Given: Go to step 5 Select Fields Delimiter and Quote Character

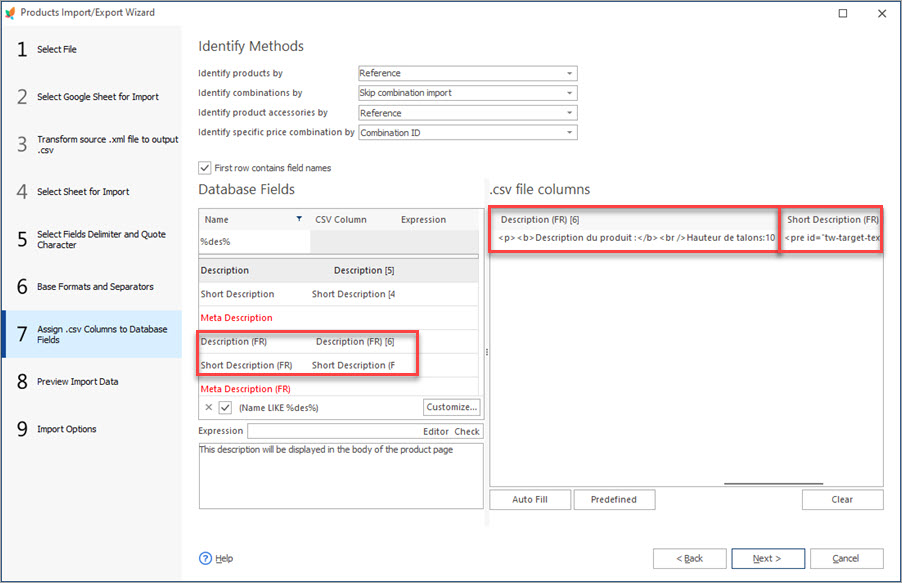Looking at the screenshot, I should [x=92, y=239].
